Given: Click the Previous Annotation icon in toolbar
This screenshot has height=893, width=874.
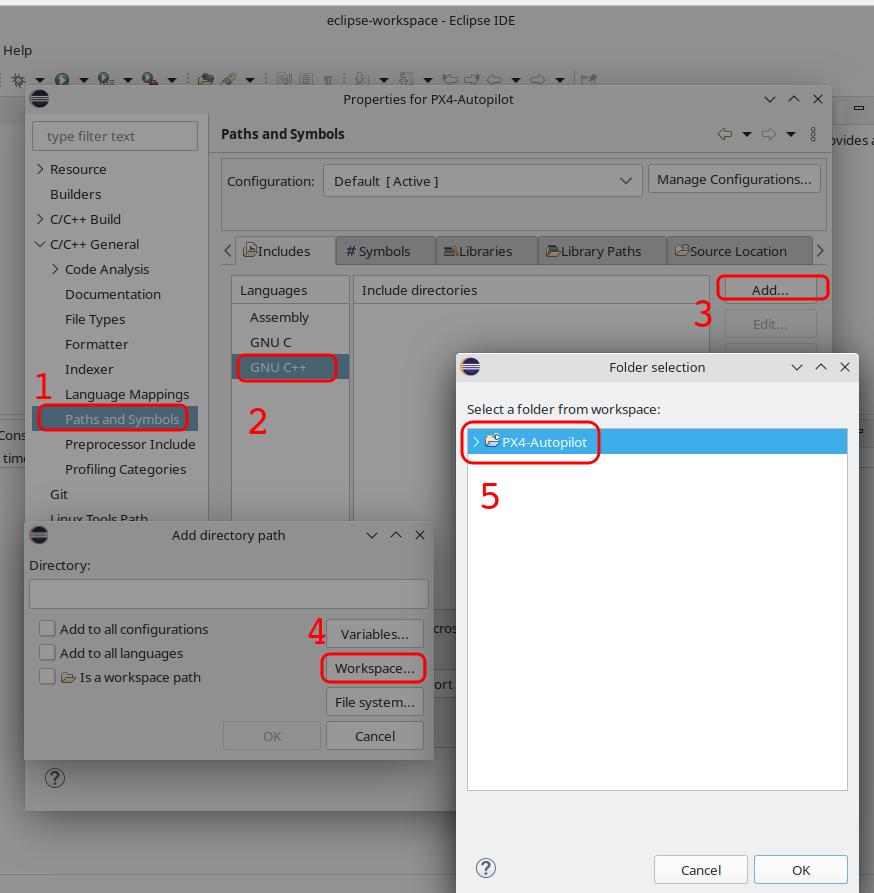Looking at the screenshot, I should click(x=406, y=79).
